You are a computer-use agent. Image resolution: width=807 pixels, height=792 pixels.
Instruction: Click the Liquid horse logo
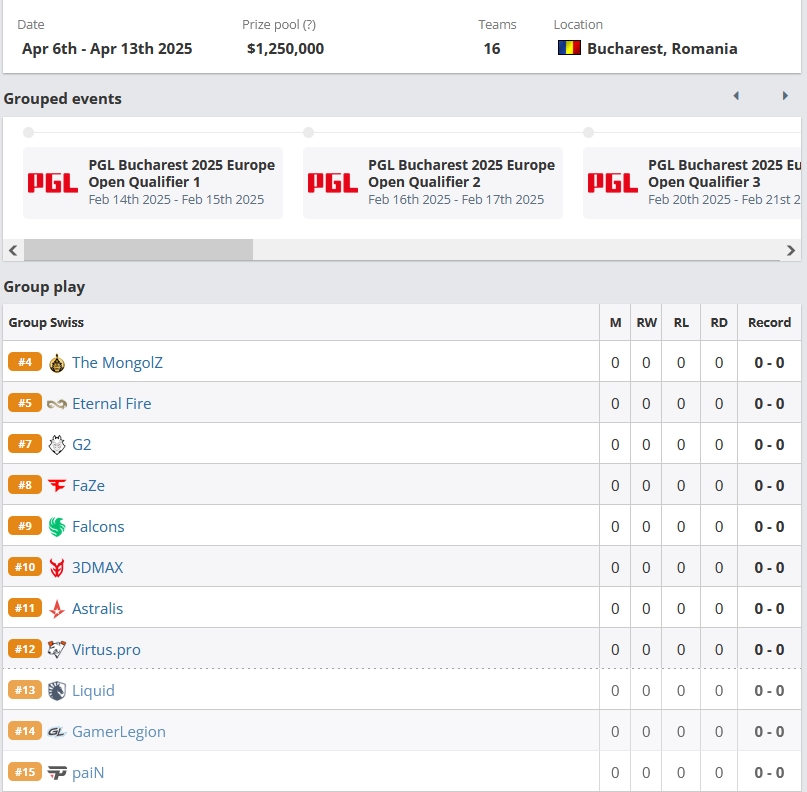[57, 691]
